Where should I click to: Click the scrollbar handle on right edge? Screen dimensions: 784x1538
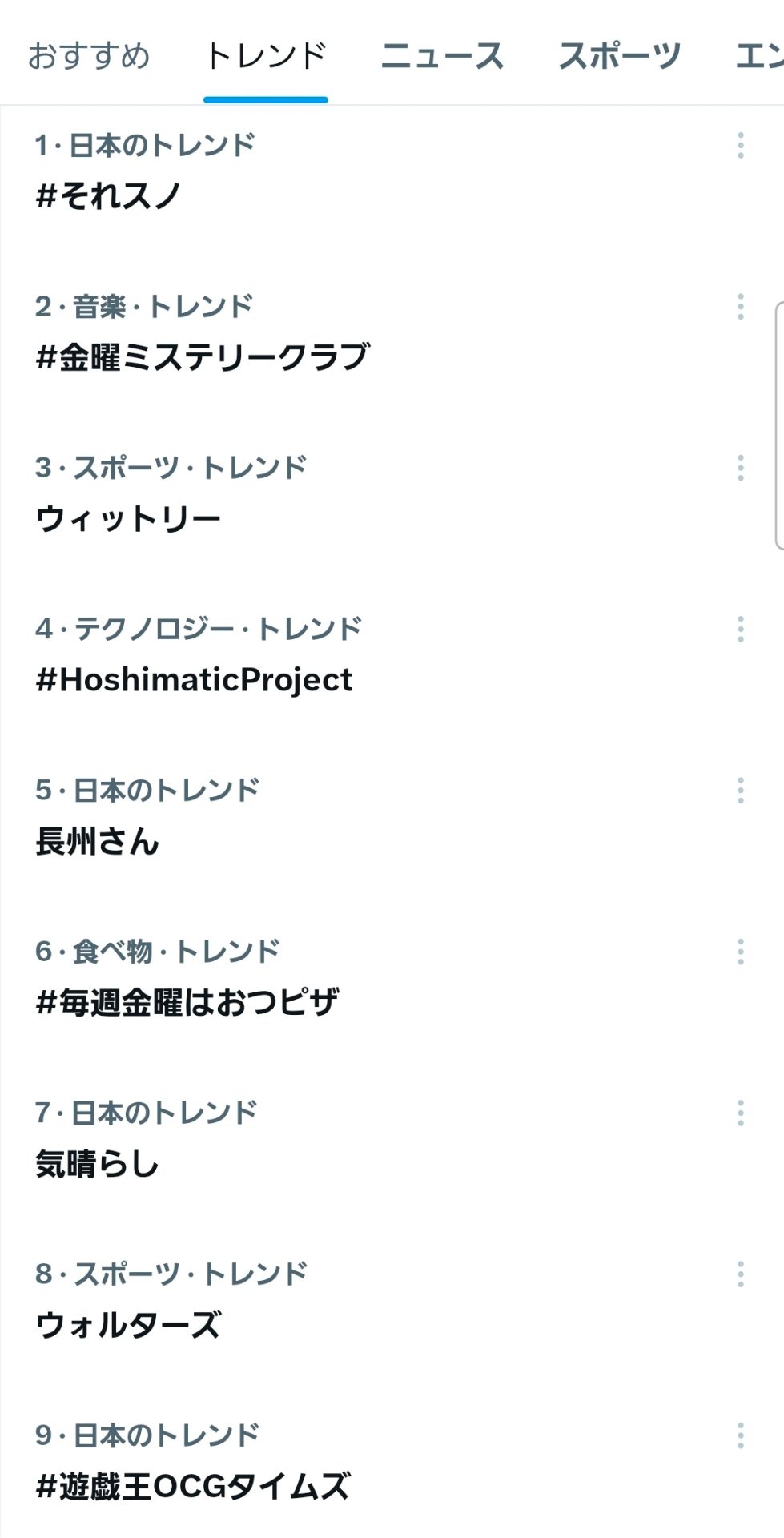coord(779,425)
